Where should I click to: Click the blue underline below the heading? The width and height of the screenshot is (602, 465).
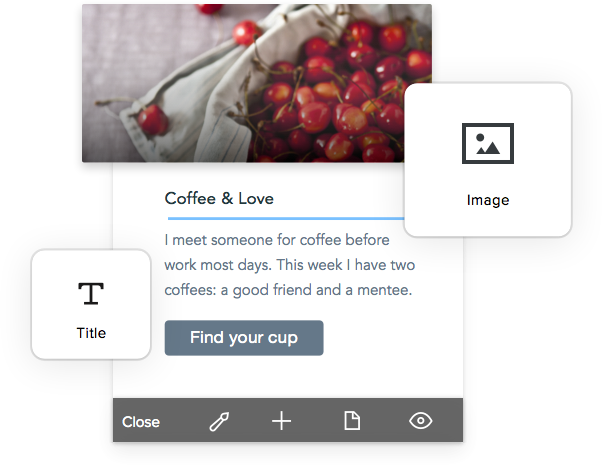pyautogui.click(x=286, y=218)
